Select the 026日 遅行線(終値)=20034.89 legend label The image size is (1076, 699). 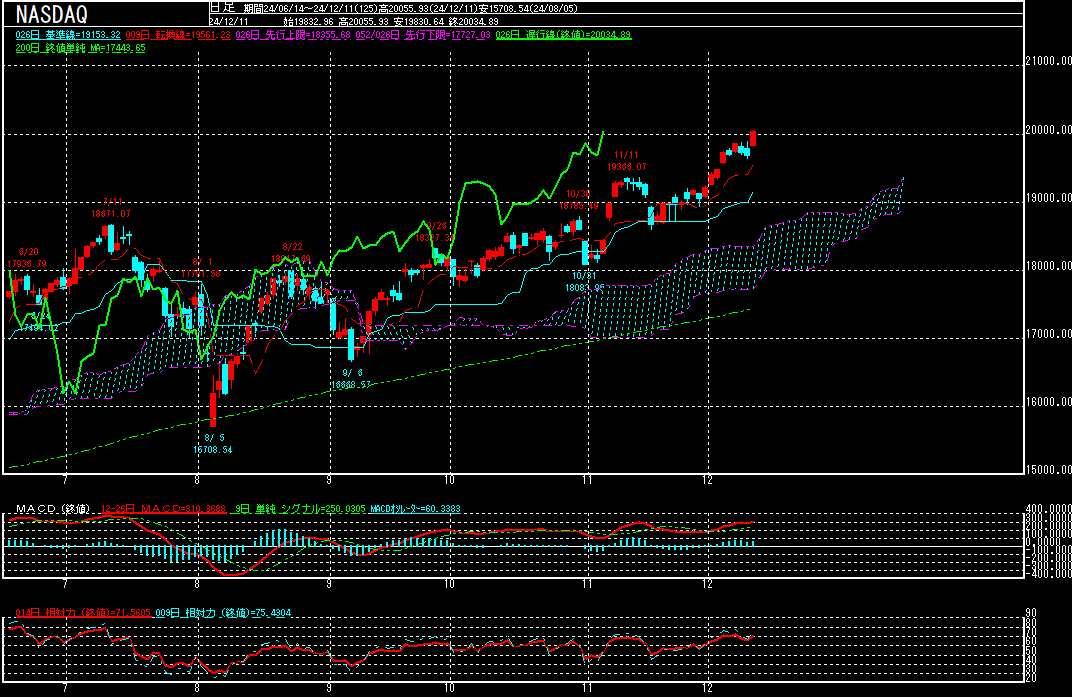[x=563, y=35]
